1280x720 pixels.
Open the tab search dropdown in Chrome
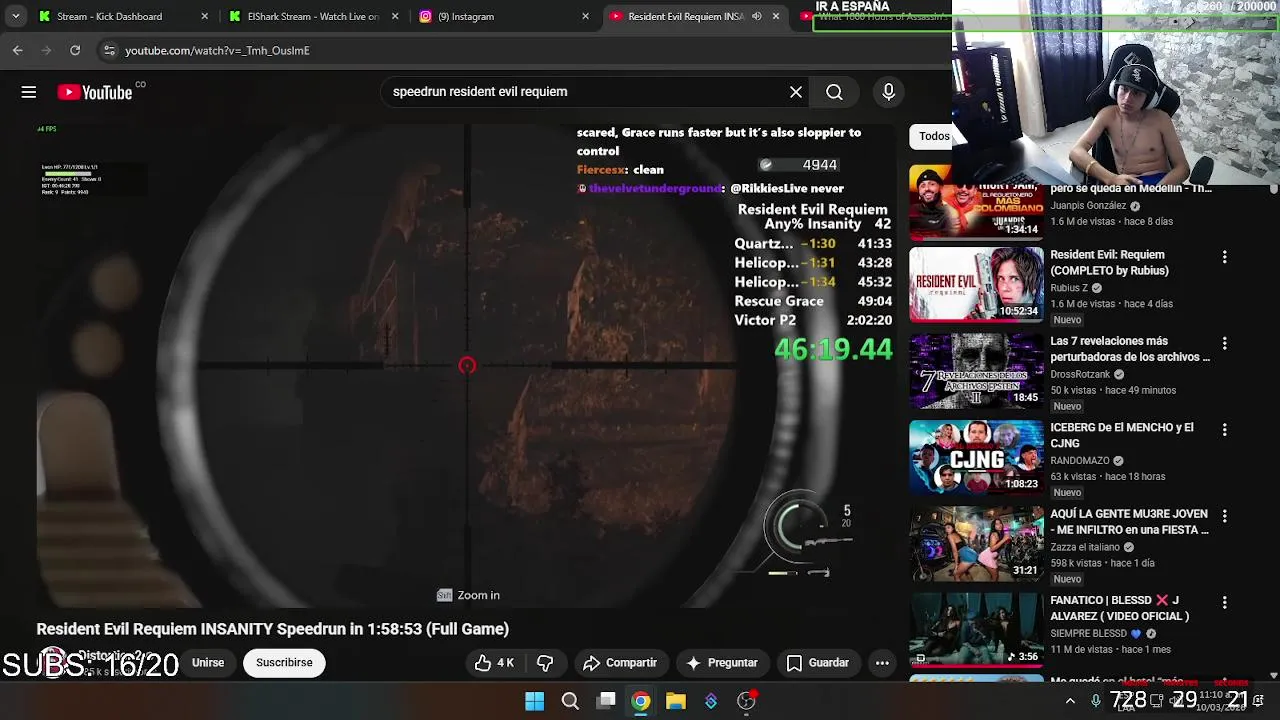point(15,16)
